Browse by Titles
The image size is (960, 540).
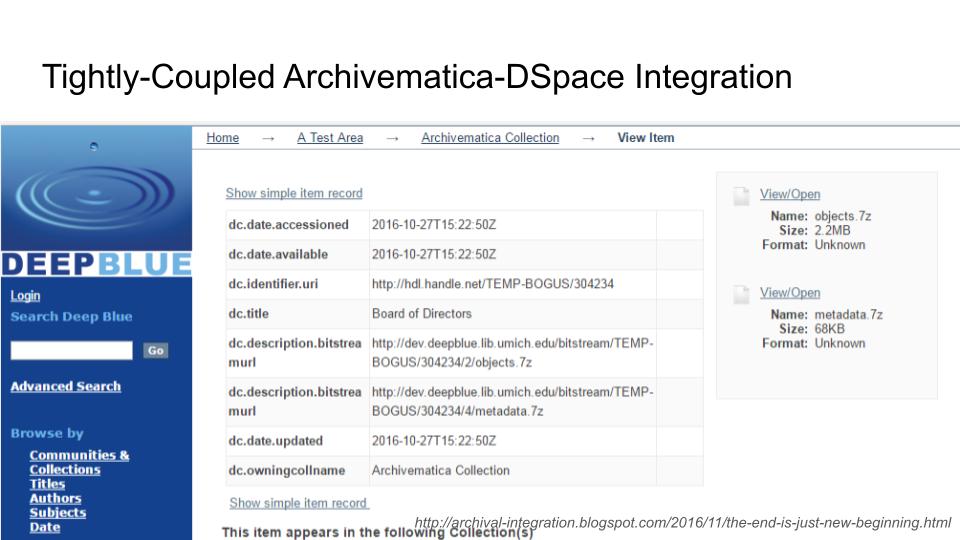pos(47,484)
